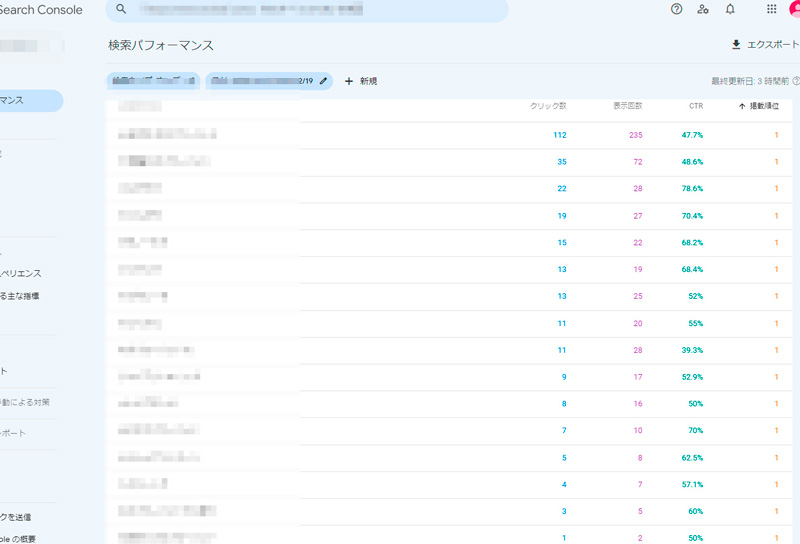Add a new filter with 新規
The image size is (800, 544).
coord(361,81)
